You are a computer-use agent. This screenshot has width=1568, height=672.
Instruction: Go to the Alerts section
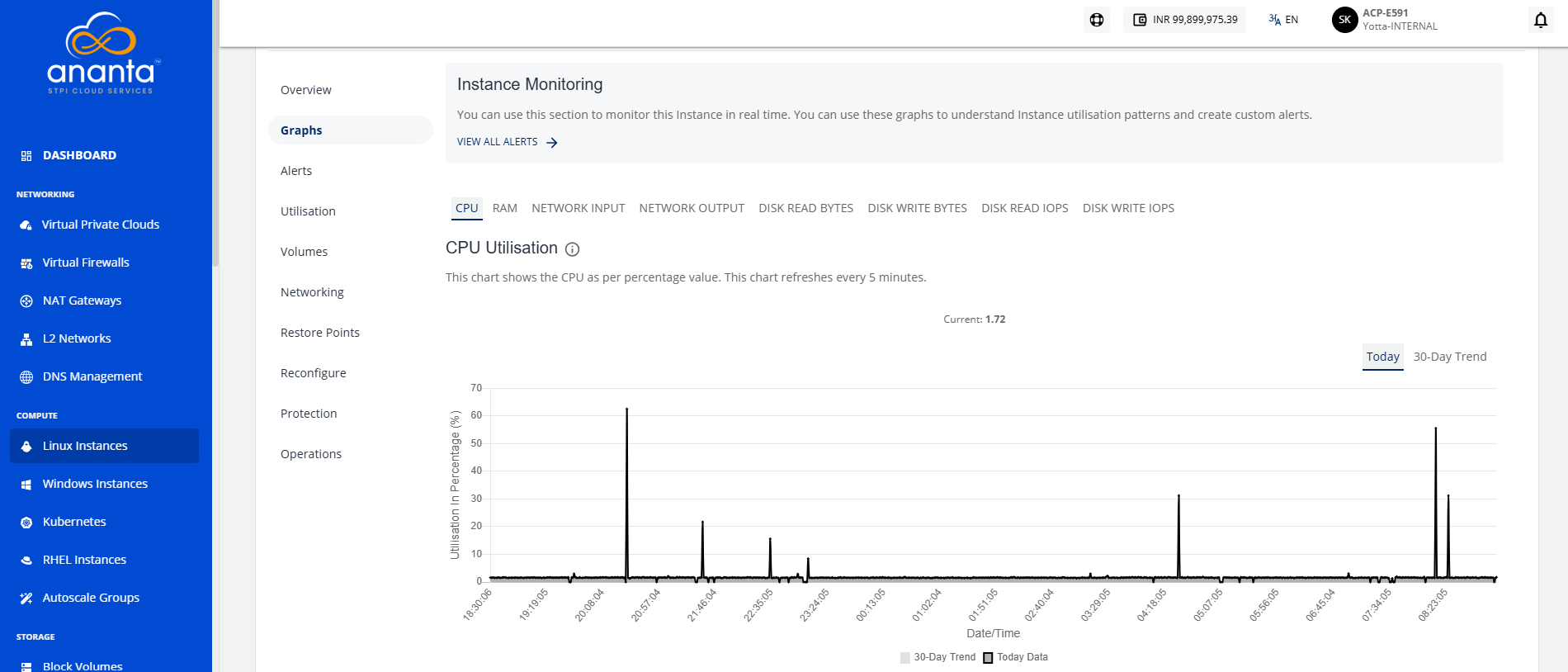point(296,171)
